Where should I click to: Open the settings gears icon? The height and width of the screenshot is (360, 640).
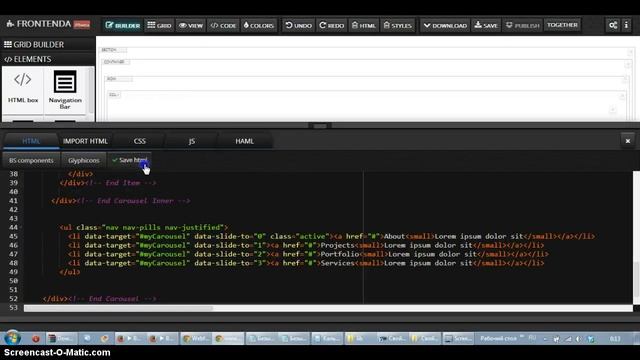[613, 25]
